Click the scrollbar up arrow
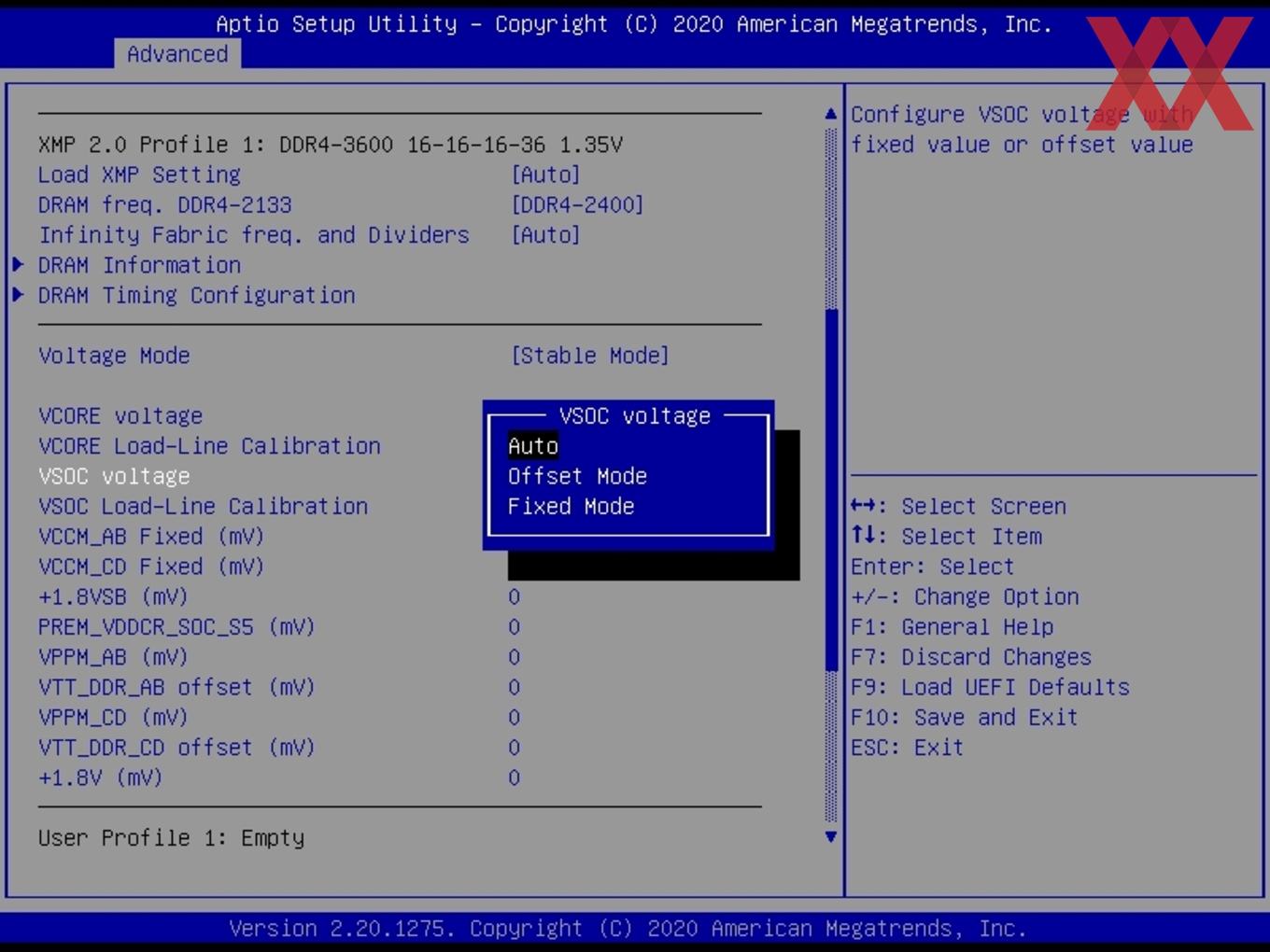1270x952 pixels. coord(831,114)
